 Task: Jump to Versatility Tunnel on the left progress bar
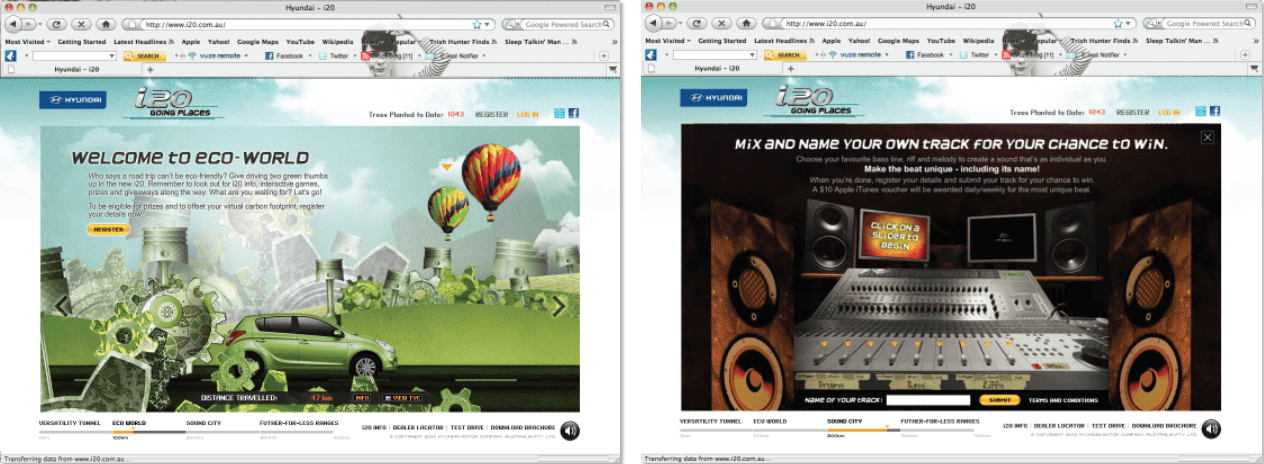click(69, 422)
